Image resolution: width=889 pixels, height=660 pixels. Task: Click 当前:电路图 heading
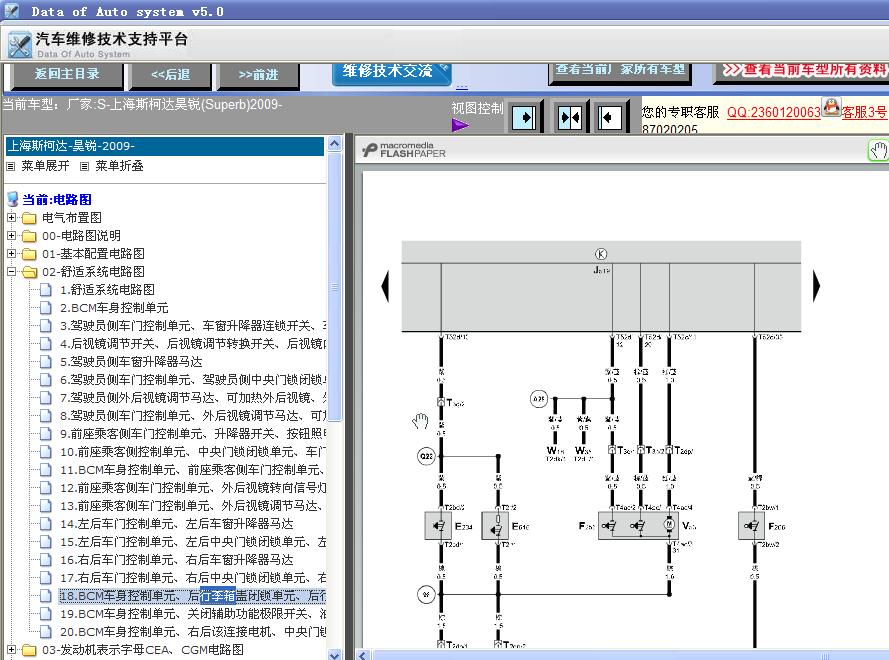tap(57, 200)
